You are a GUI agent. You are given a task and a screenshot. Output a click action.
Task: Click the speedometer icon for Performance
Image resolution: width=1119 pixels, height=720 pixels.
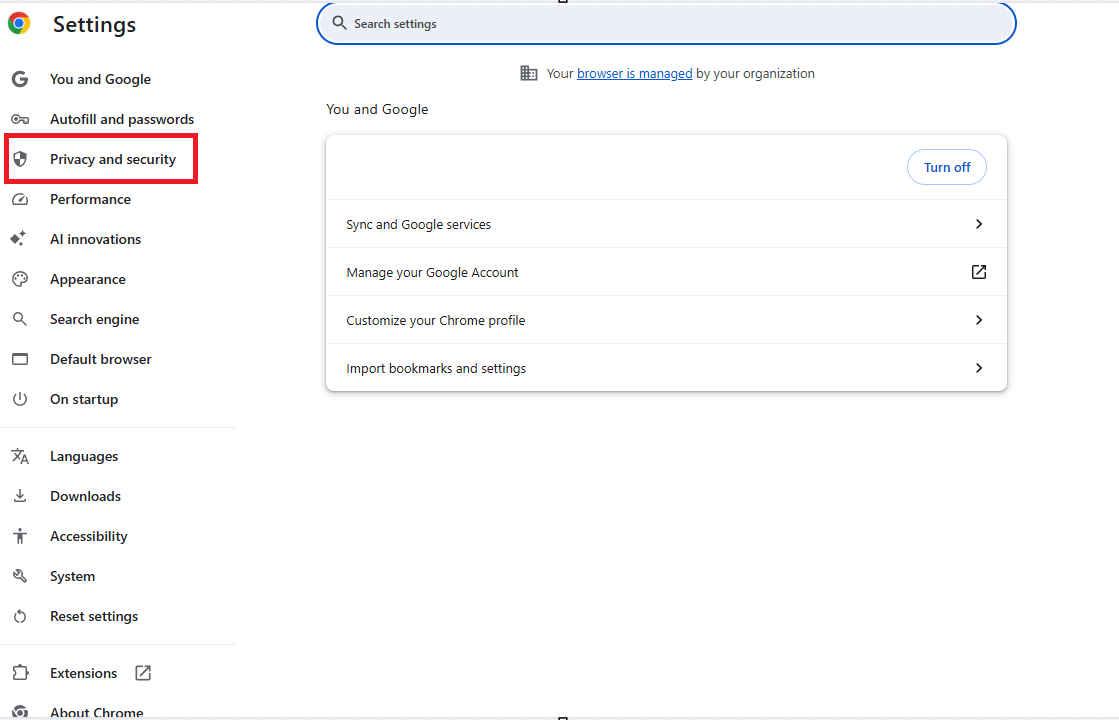tap(20, 199)
